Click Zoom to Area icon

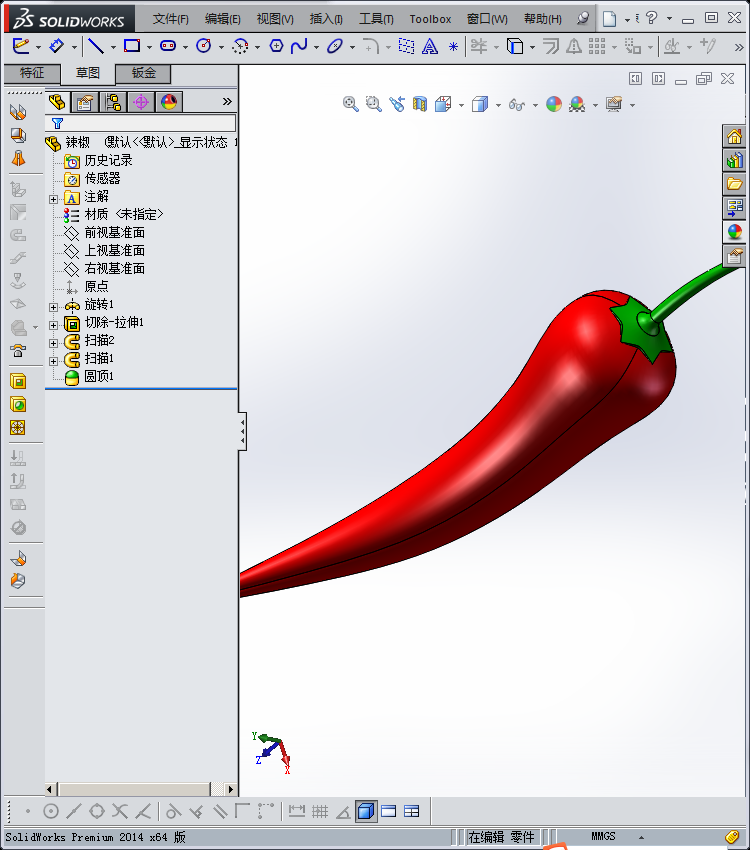[x=373, y=104]
